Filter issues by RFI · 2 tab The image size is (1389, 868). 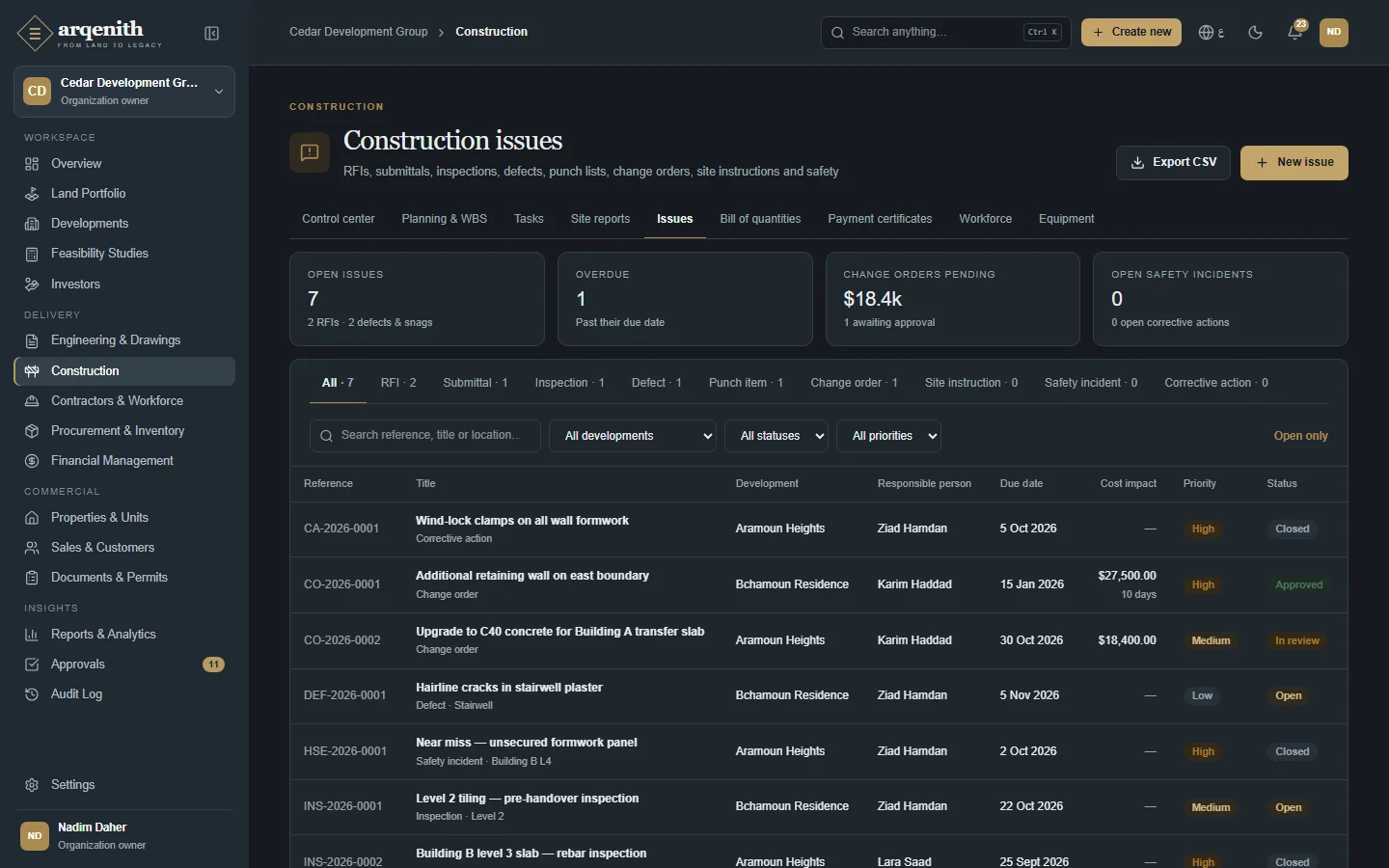[398, 383]
